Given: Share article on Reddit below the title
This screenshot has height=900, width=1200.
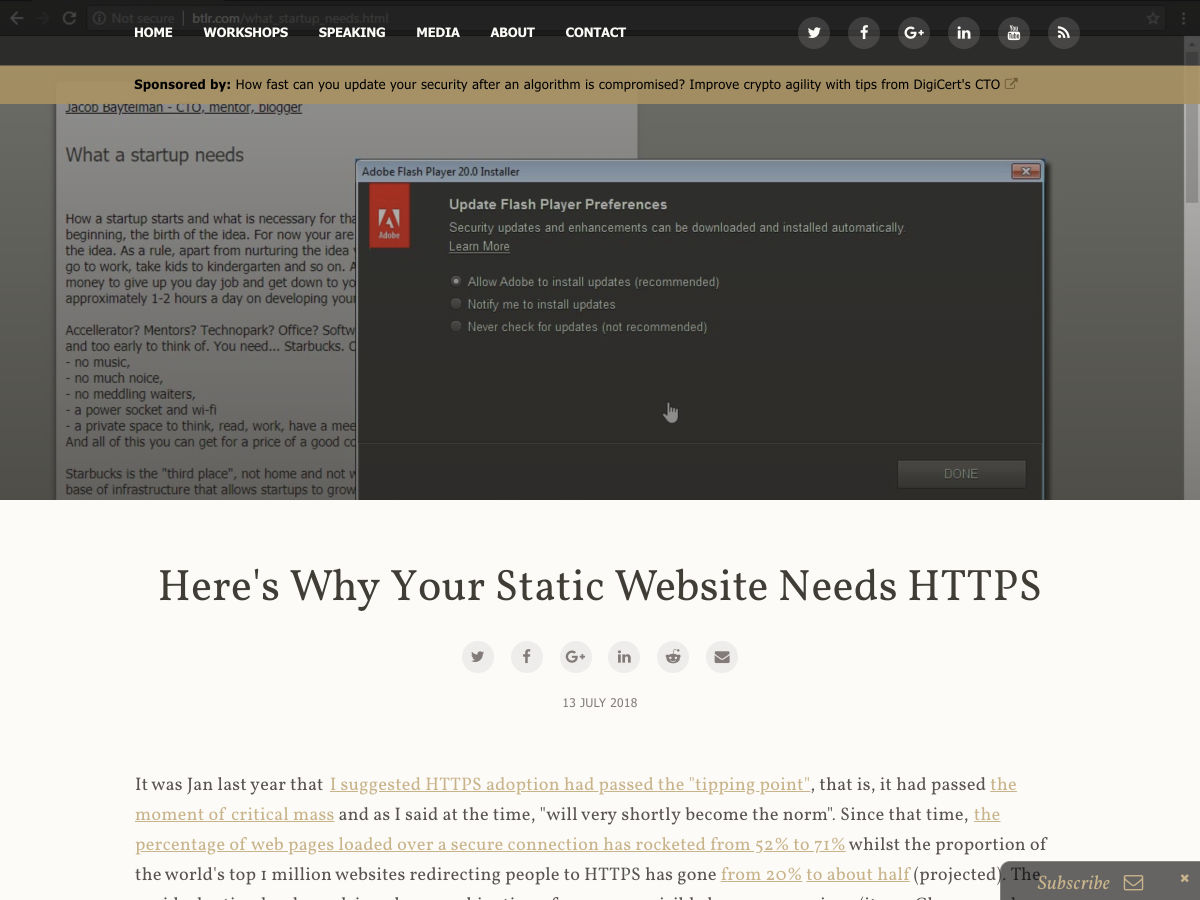Looking at the screenshot, I should tap(673, 657).
